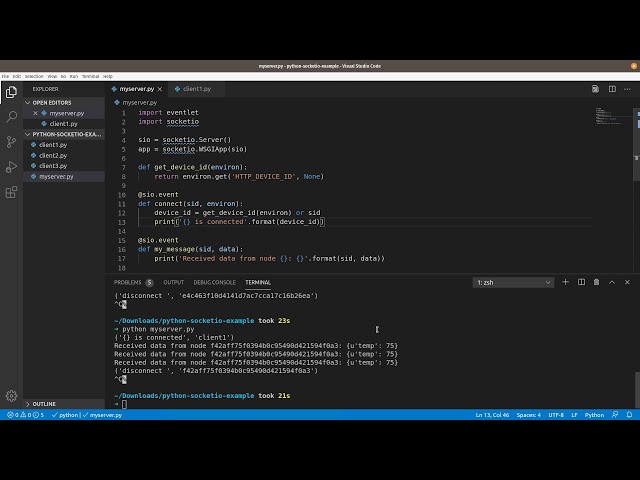Screen dimensions: 640x480
Task: Open the View menu
Action: pyautogui.click(x=52, y=76)
